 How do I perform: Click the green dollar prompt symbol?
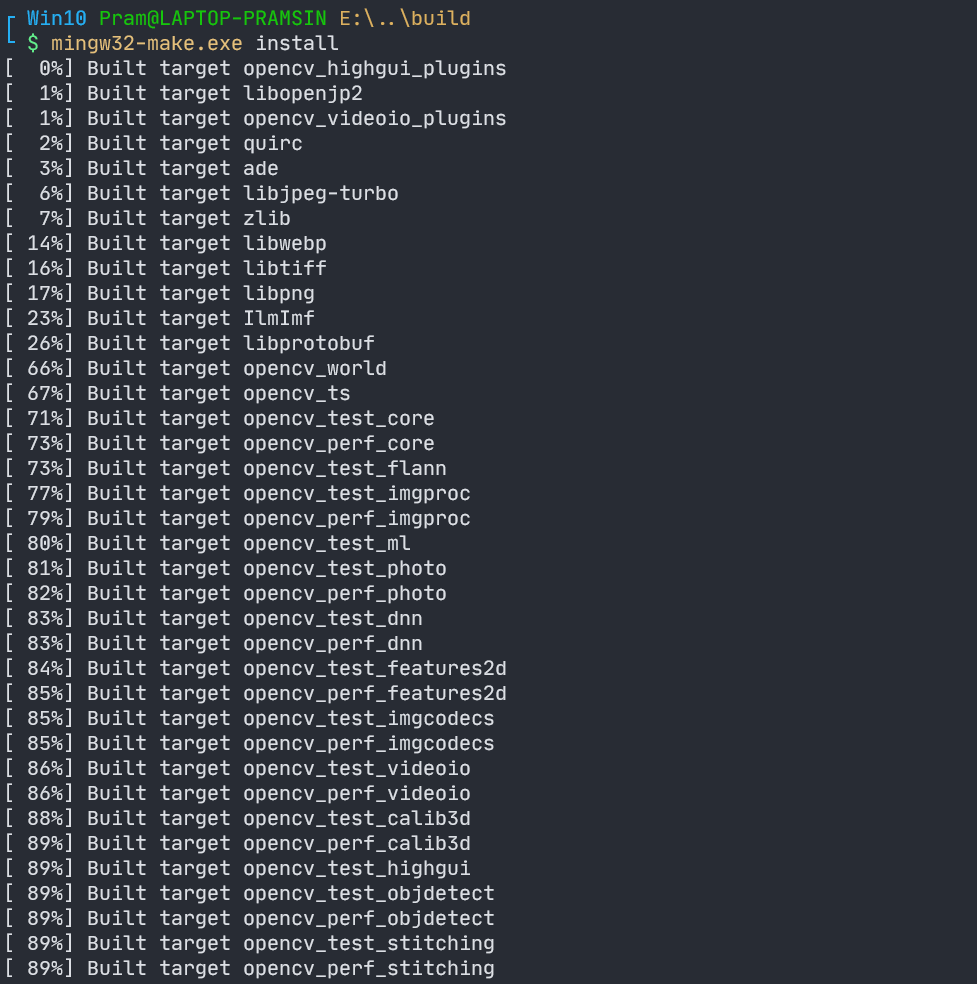coord(33,43)
